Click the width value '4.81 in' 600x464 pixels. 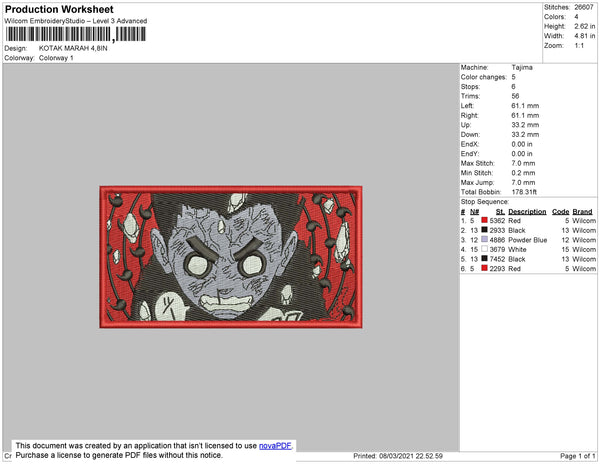click(584, 36)
